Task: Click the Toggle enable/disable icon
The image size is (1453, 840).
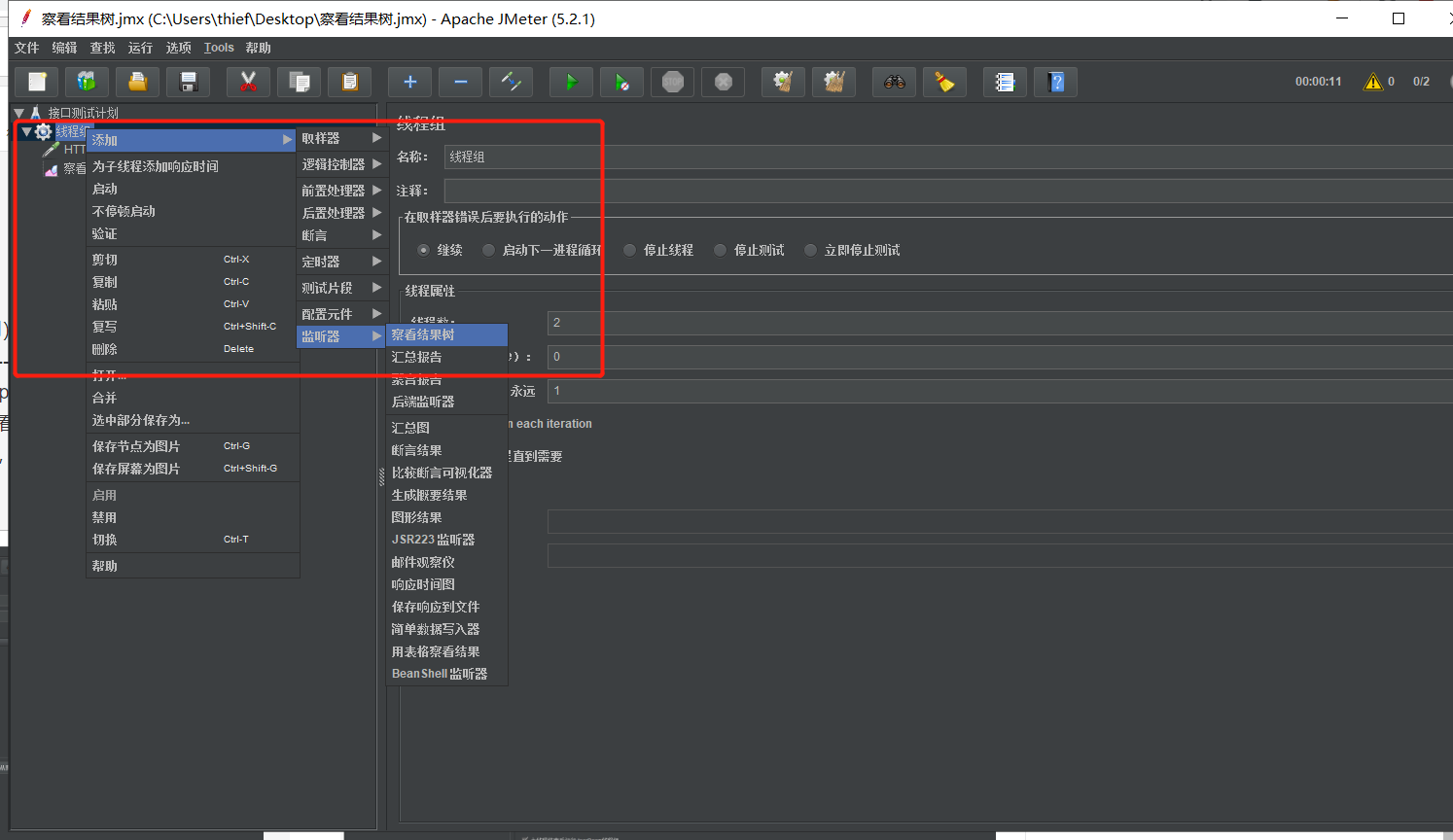Action: [x=512, y=82]
